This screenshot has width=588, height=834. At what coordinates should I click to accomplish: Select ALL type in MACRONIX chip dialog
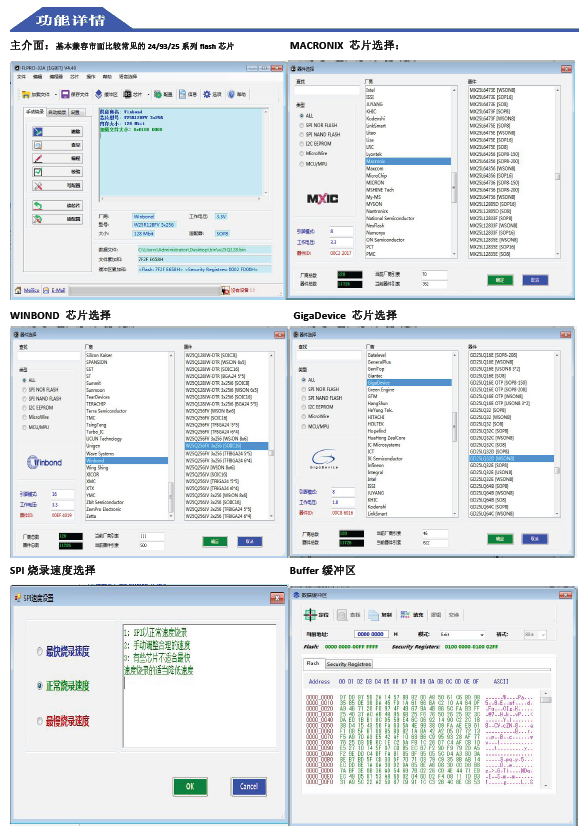pos(307,116)
